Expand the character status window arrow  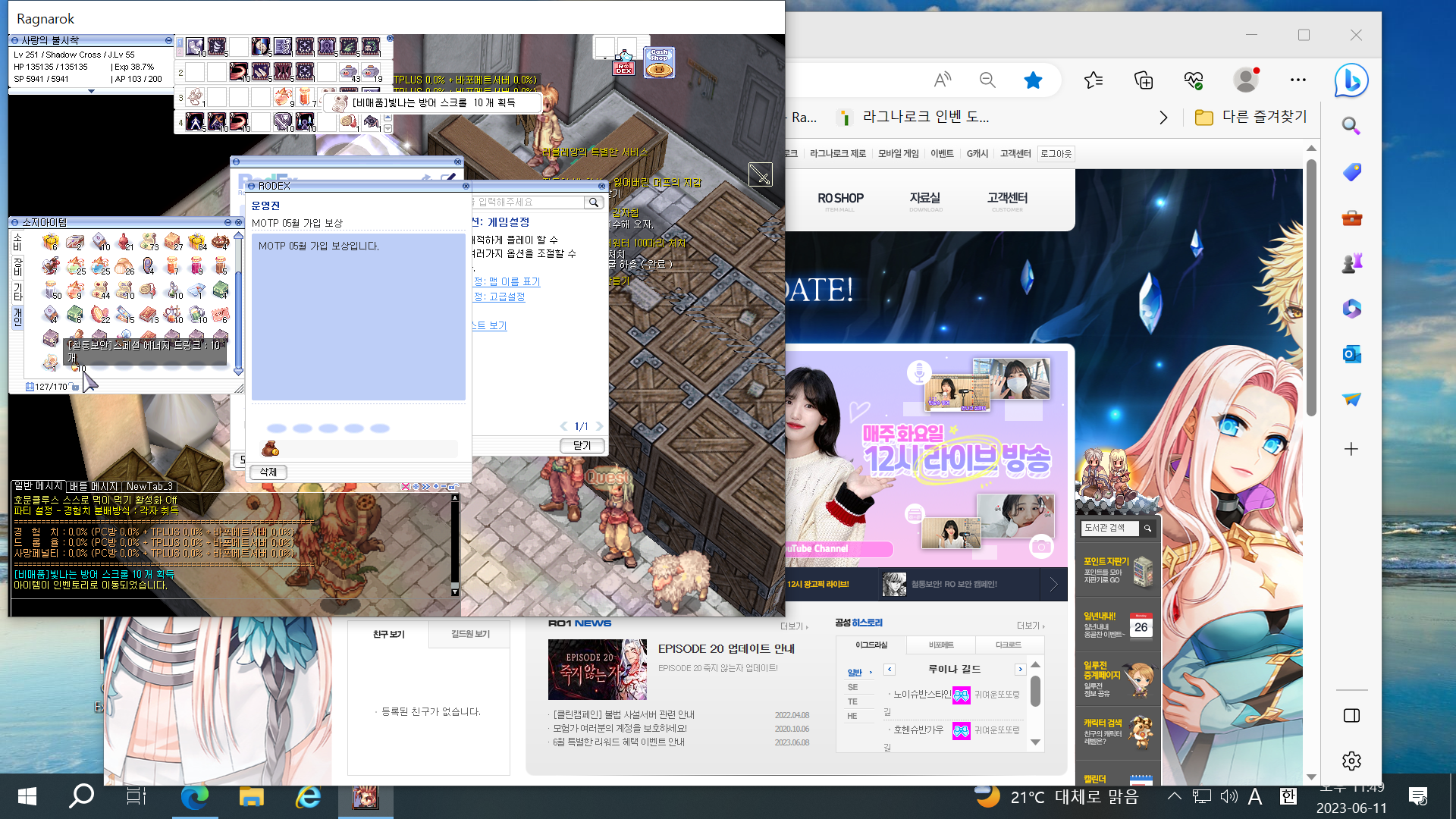click(92, 91)
